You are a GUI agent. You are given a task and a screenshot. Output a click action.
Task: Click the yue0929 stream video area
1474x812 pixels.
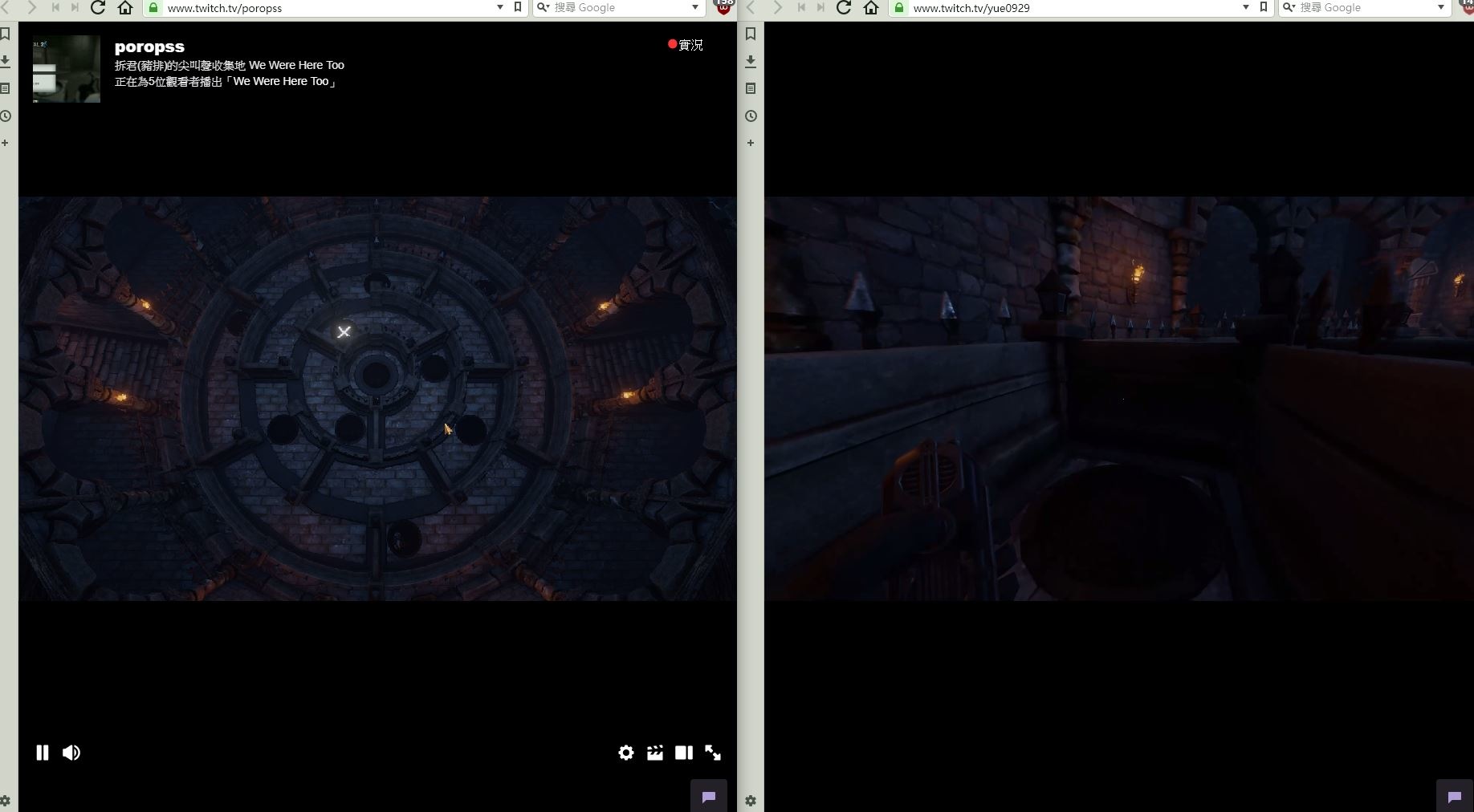[1119, 399]
